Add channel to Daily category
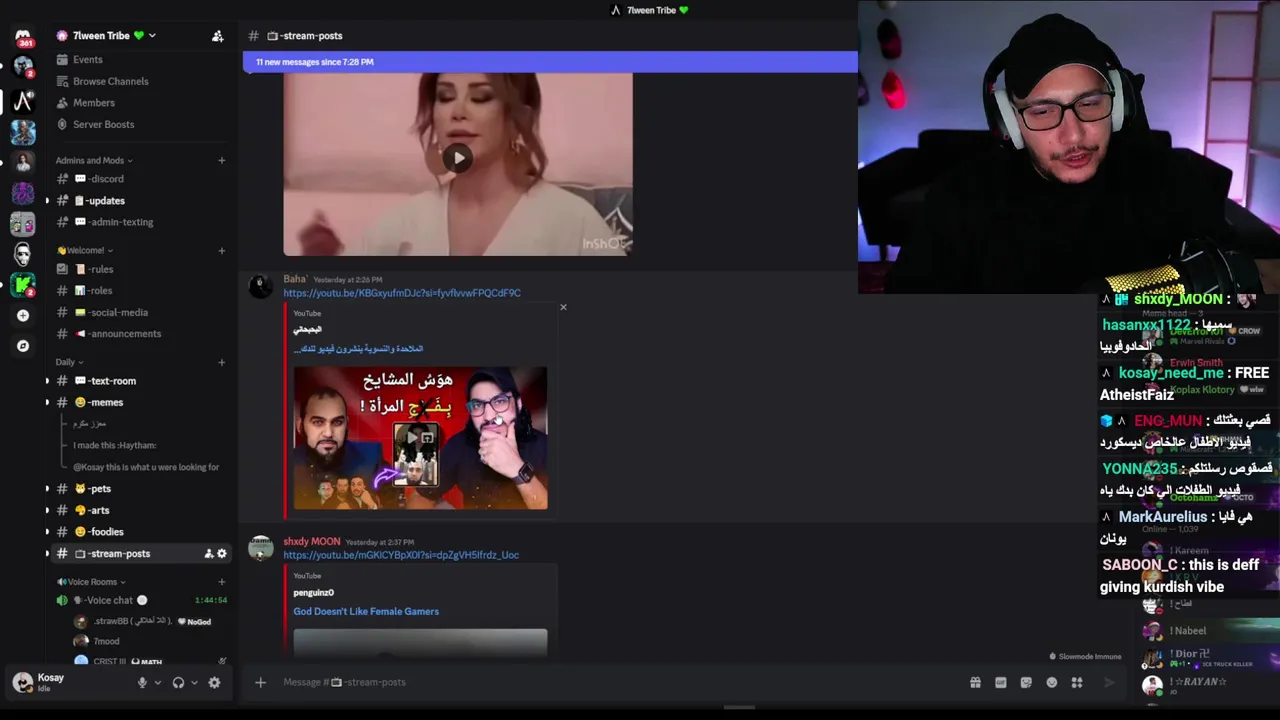Image resolution: width=1280 pixels, height=720 pixels. click(x=221, y=362)
